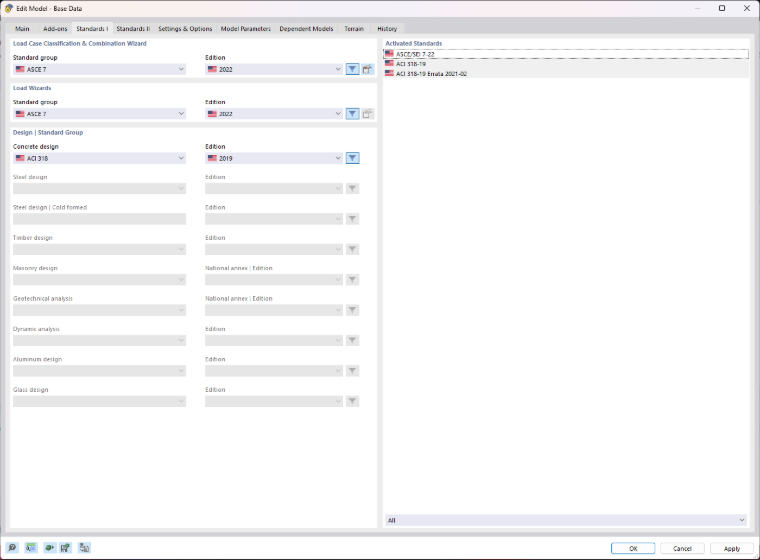Click filter icon in Aluminum design row
760x560 pixels.
352,371
